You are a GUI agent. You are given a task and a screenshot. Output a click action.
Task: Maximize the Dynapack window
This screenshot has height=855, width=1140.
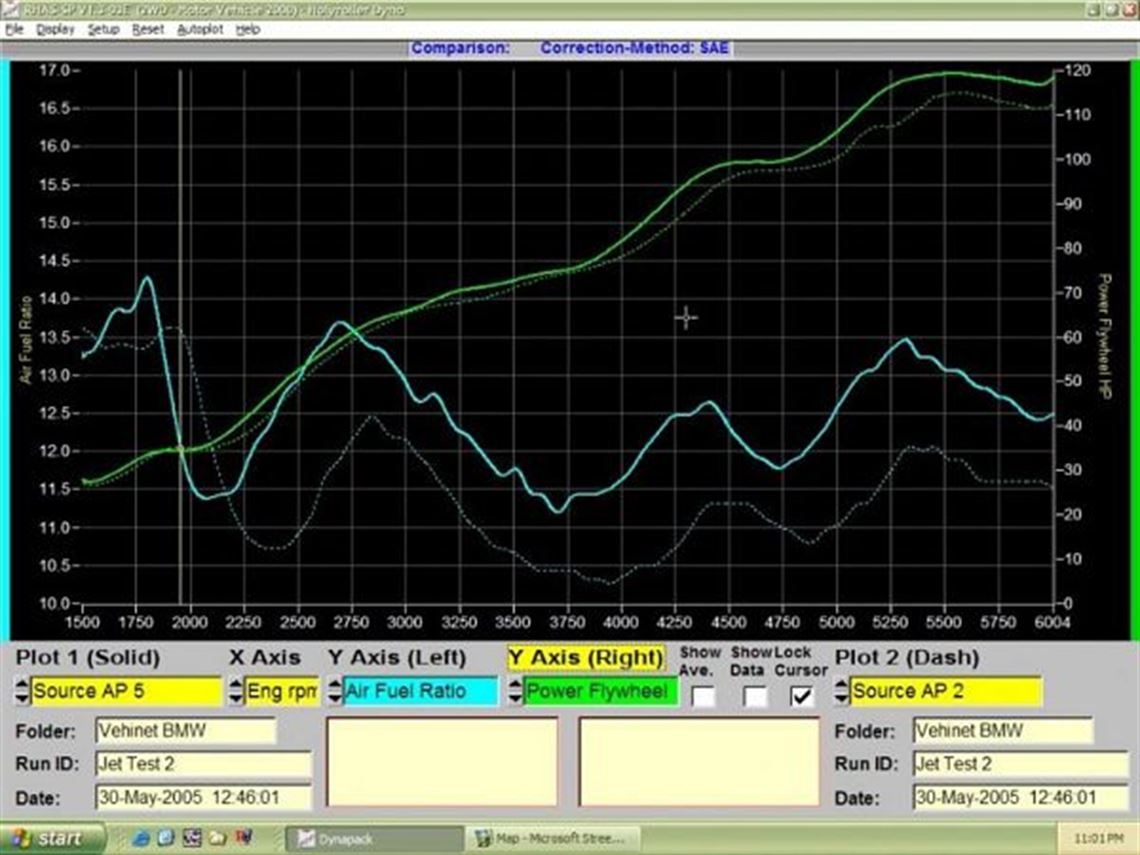tap(1112, 9)
